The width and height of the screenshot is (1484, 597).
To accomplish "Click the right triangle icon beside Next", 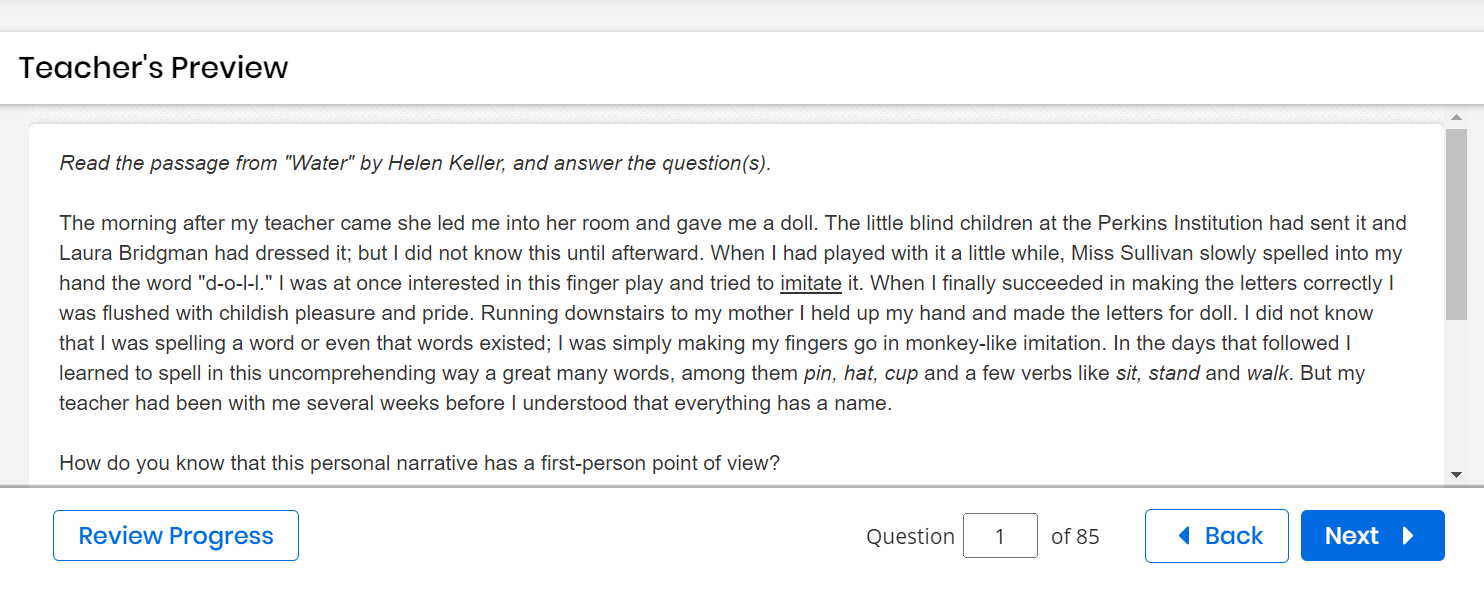I will (x=1408, y=536).
